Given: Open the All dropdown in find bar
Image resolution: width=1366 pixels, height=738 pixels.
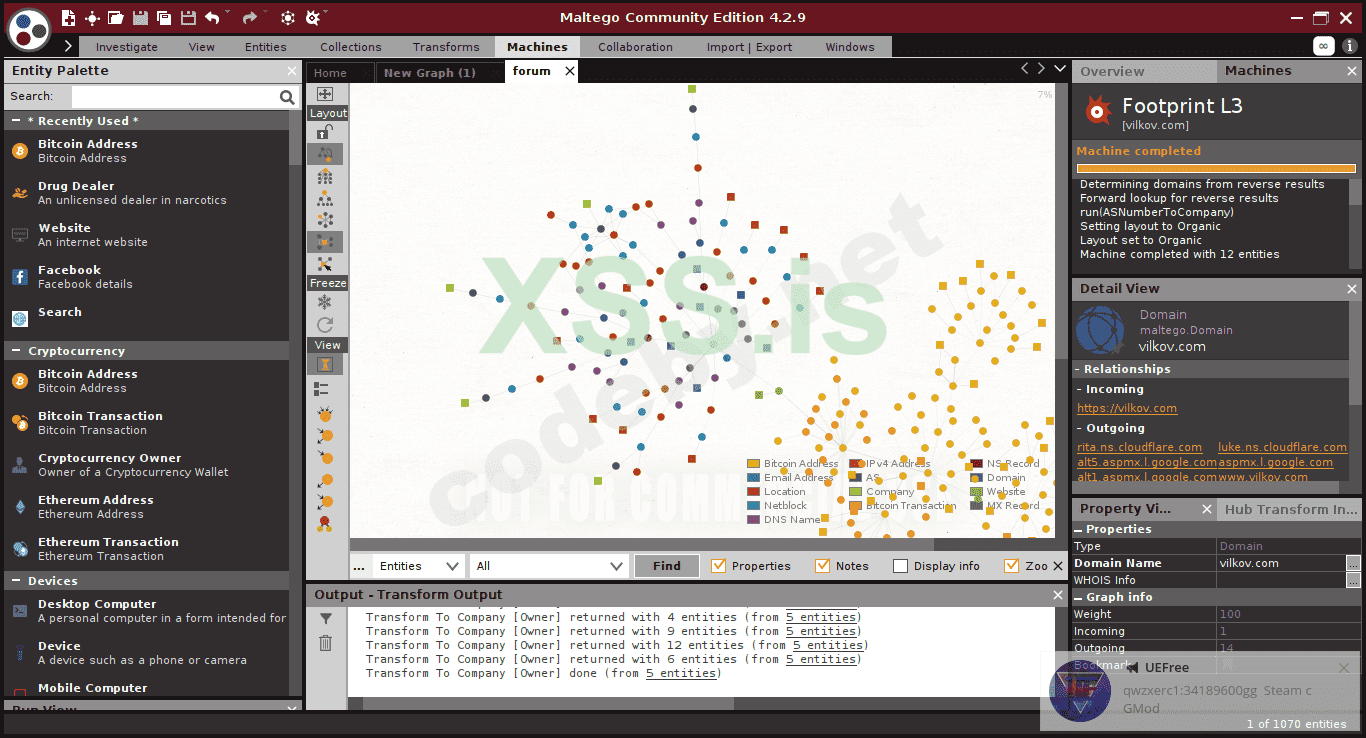Looking at the screenshot, I should 549,566.
